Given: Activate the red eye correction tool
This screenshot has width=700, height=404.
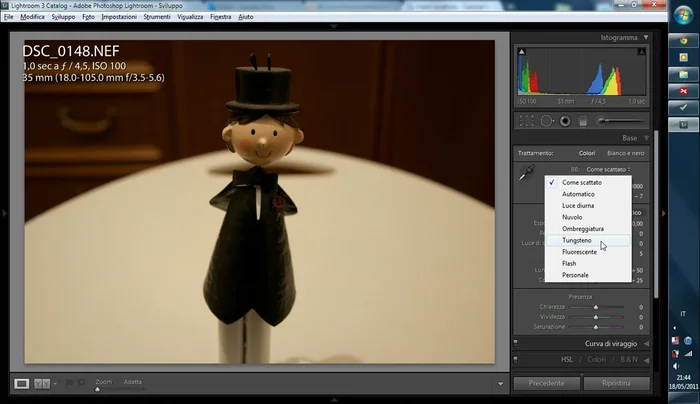Looking at the screenshot, I should (x=565, y=121).
